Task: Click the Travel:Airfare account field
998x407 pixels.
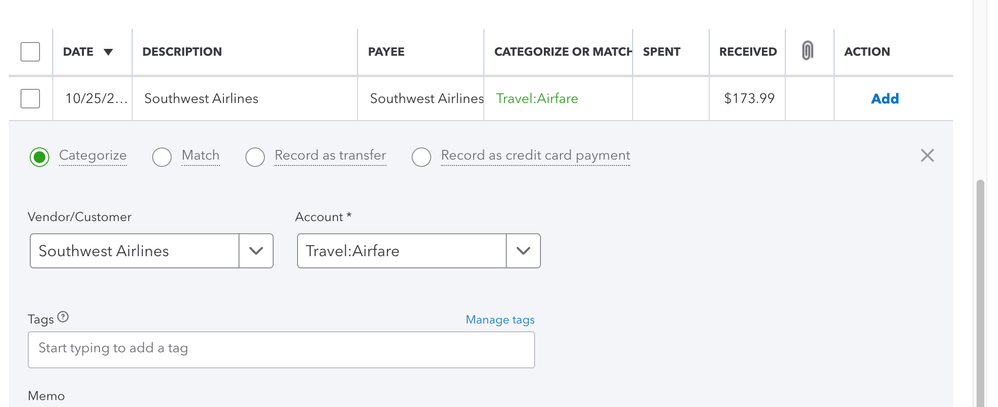Action: [400, 251]
